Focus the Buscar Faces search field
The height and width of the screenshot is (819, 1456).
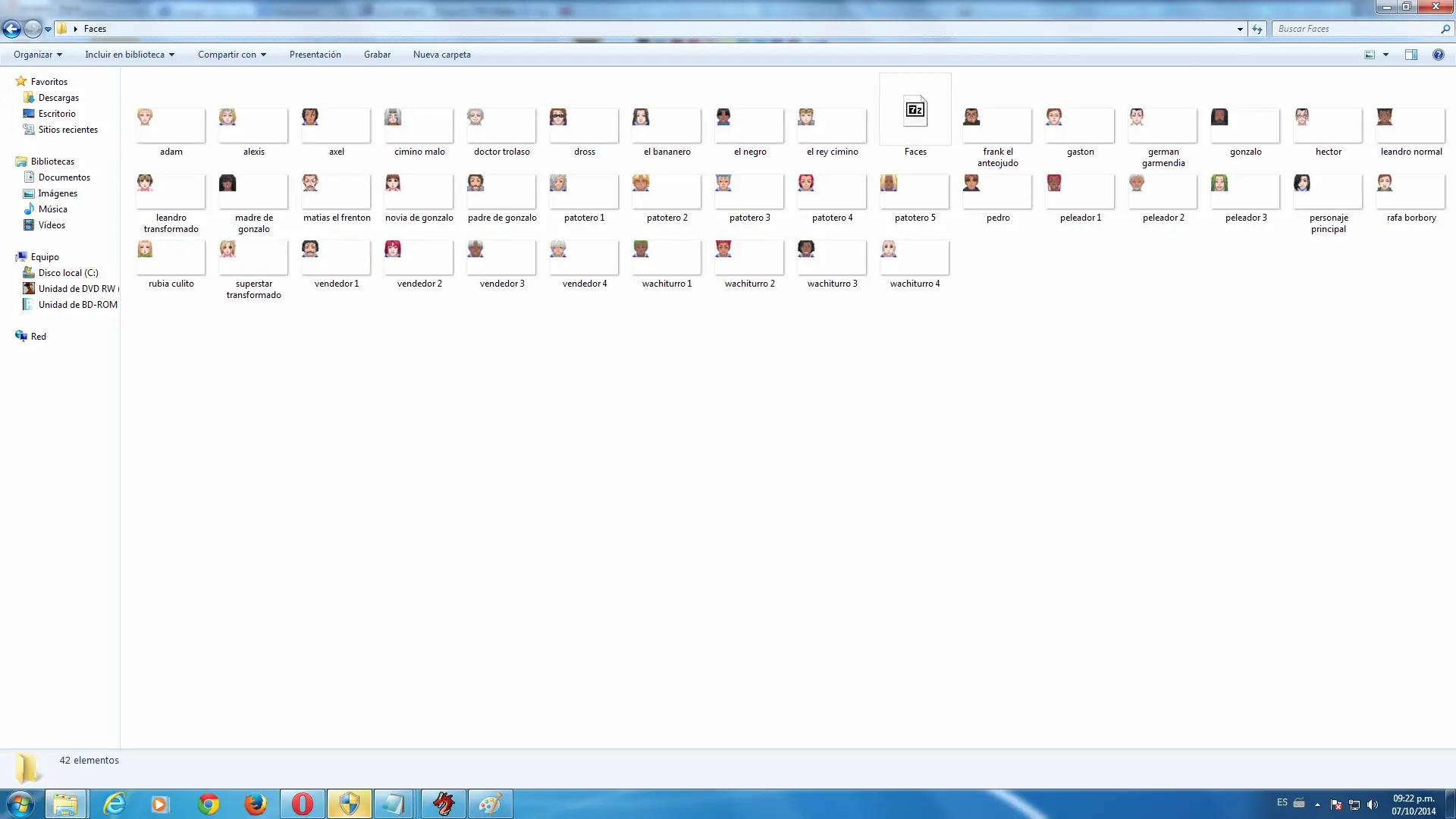[1356, 29]
